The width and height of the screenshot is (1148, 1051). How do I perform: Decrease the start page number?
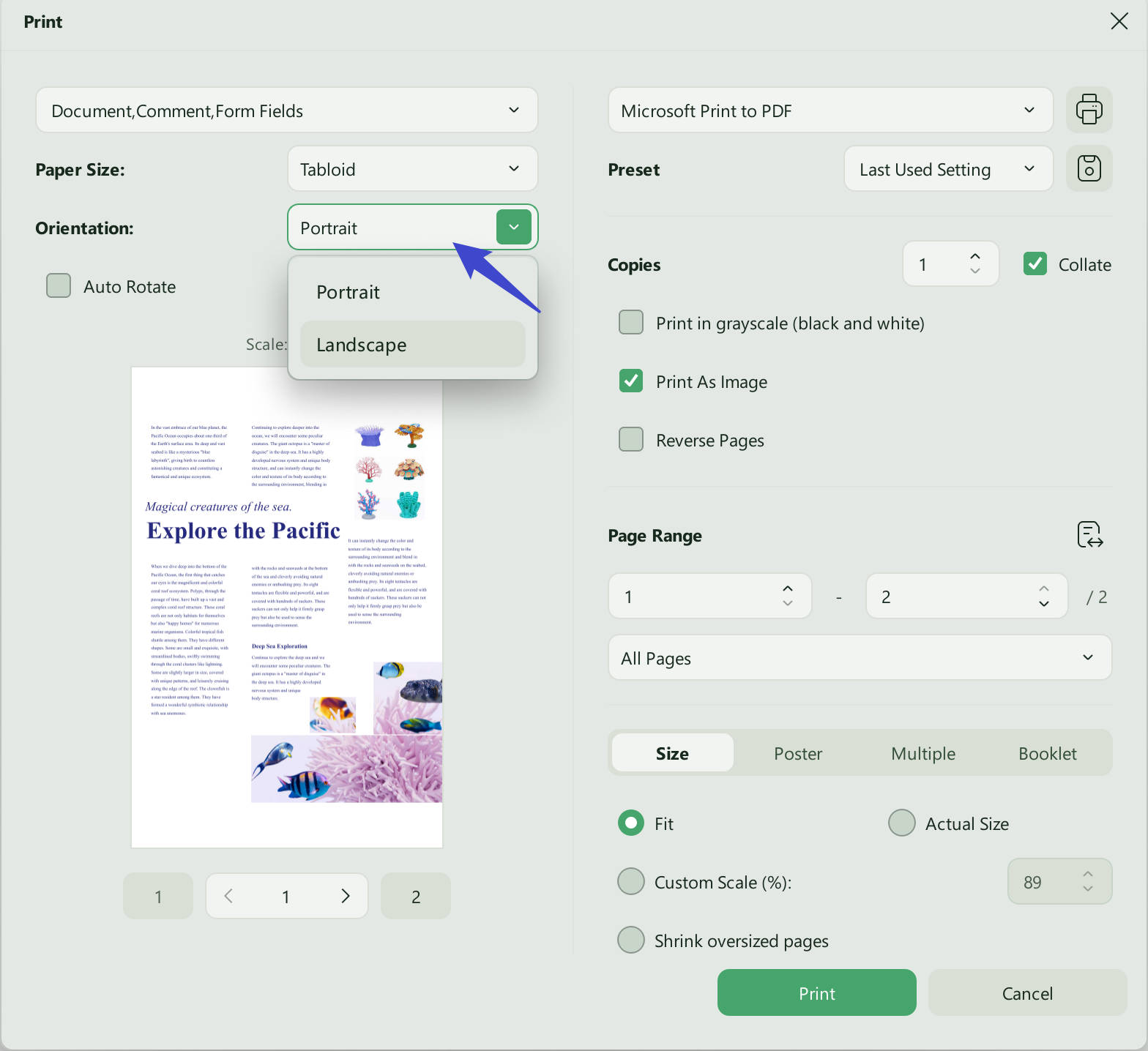pos(788,604)
